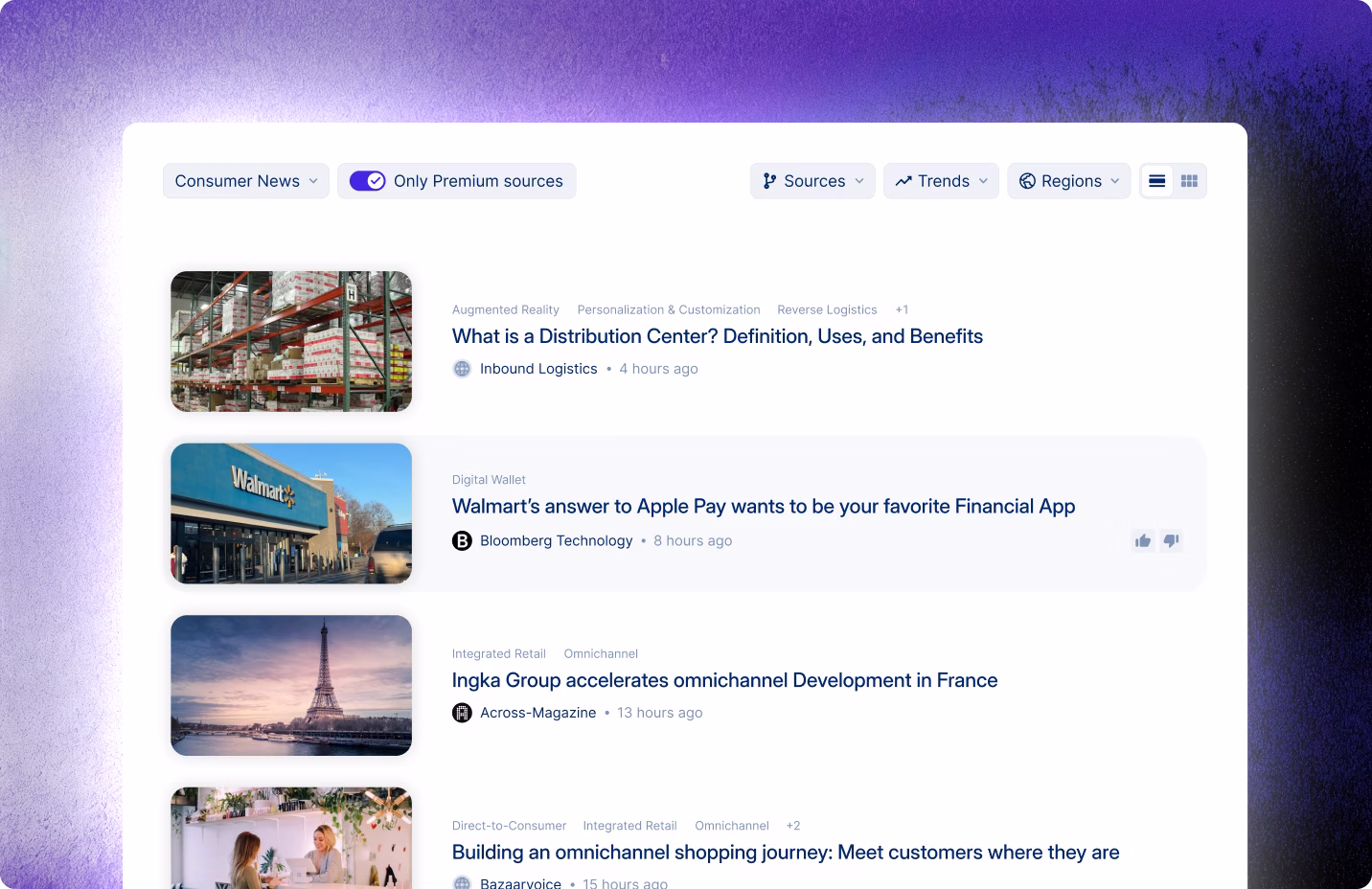Click the "4 hours ago" timestamp
Image resolution: width=1372 pixels, height=889 pixels.
658,369
